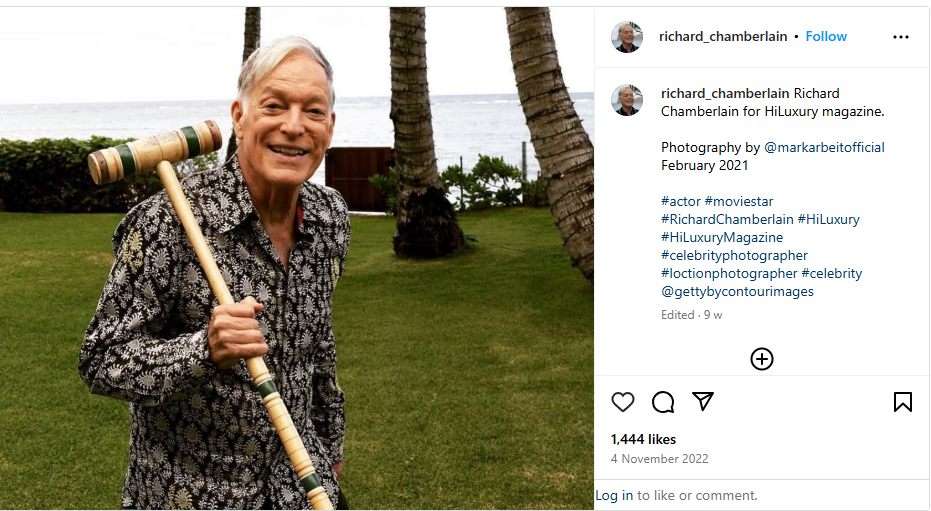Image resolution: width=931 pixels, height=511 pixels.
Task: Like the post with the heart icon
Action: click(x=623, y=402)
